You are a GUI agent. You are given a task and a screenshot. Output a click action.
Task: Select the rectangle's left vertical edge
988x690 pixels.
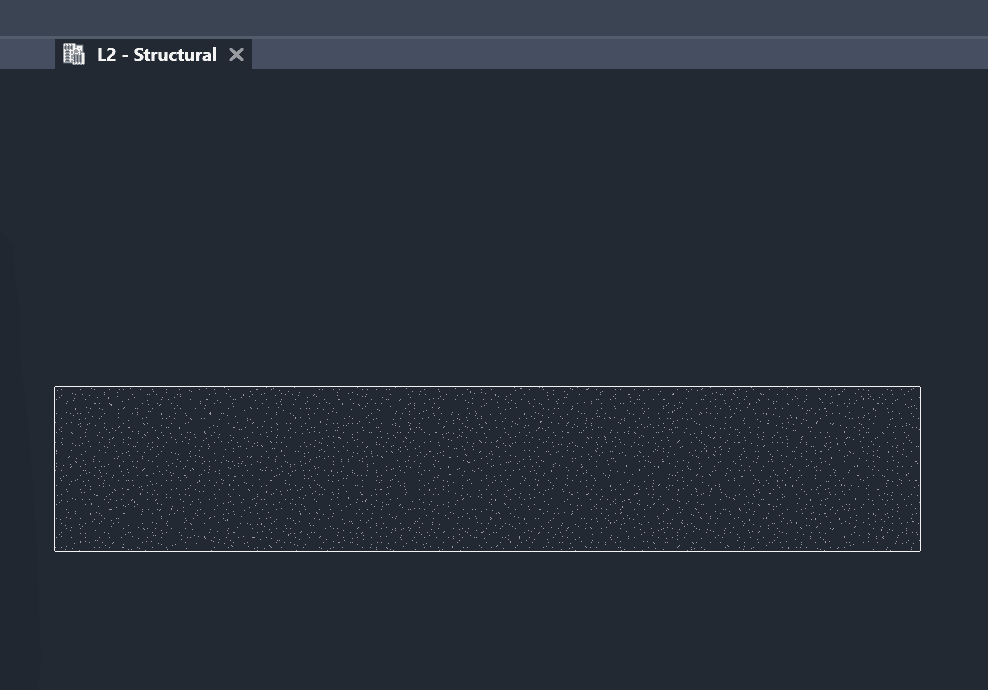[55, 468]
